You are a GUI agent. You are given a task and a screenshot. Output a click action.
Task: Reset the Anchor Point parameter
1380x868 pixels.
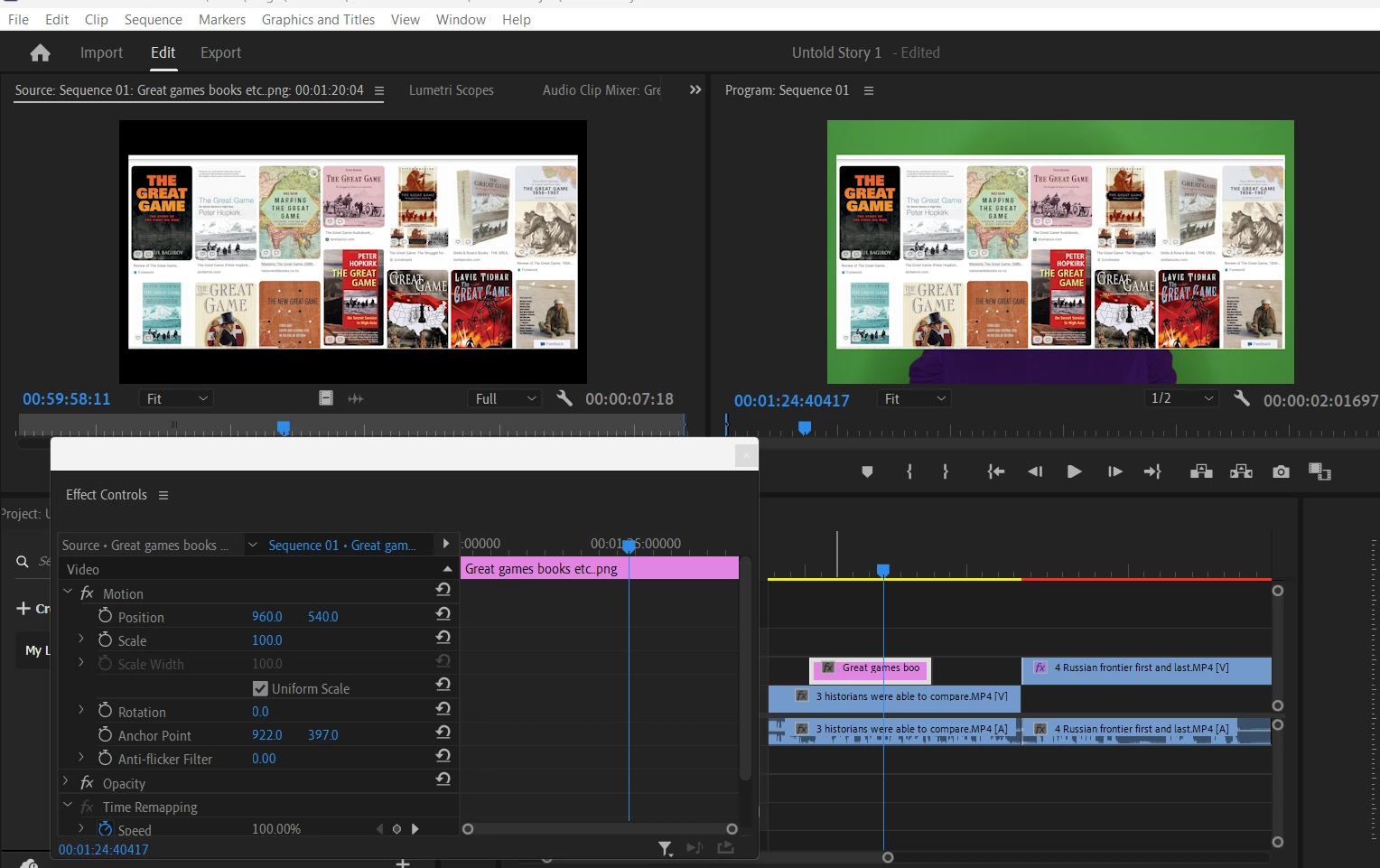(x=443, y=732)
